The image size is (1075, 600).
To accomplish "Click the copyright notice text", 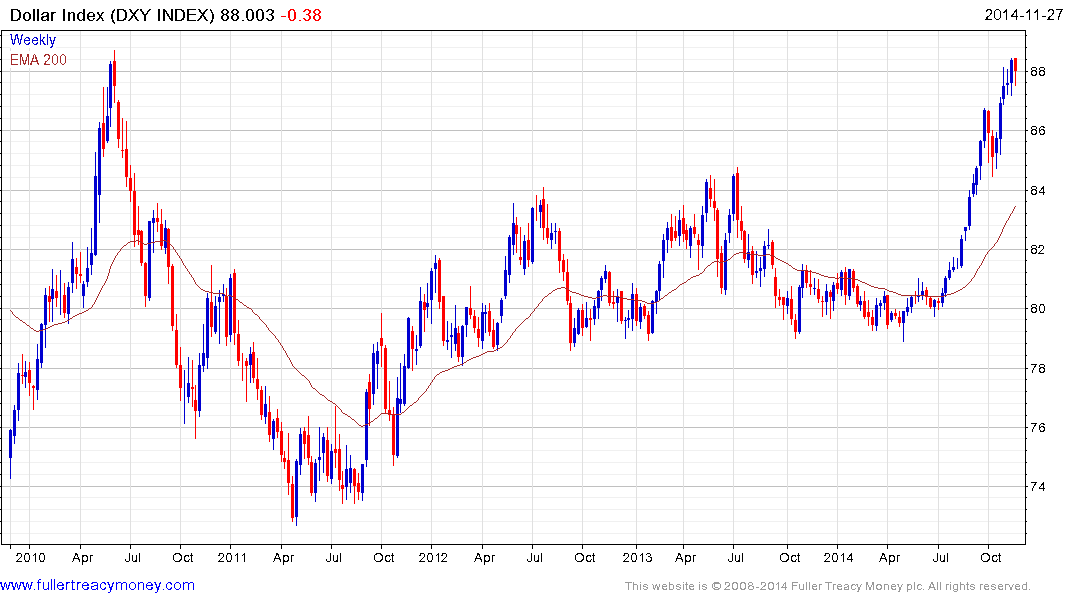I will 828,586.
